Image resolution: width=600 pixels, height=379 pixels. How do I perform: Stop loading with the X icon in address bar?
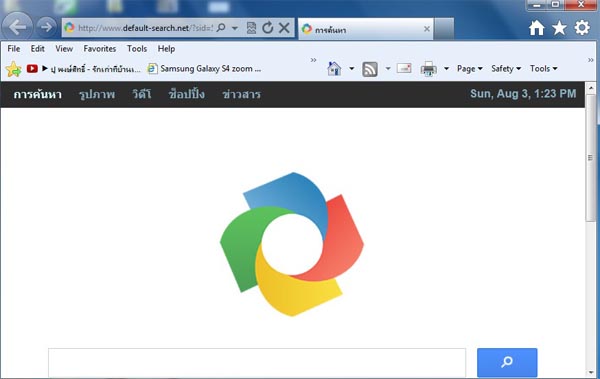tap(284, 28)
